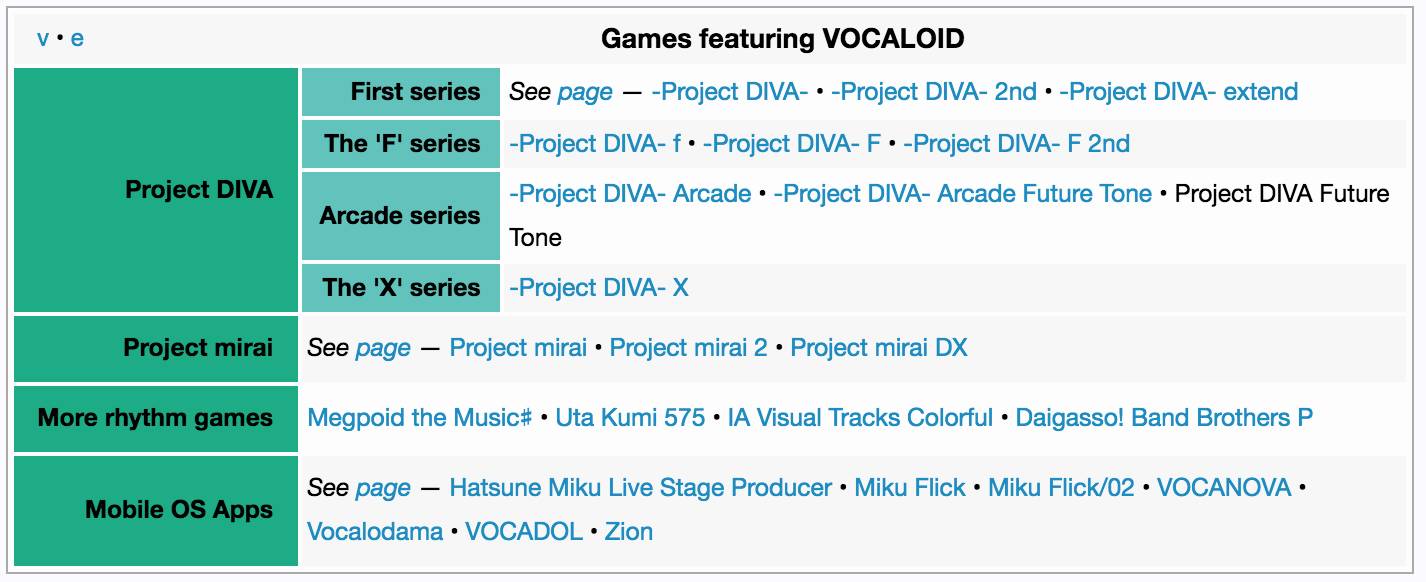Select the Project mirai DX link
The image size is (1426, 582).
tap(879, 347)
